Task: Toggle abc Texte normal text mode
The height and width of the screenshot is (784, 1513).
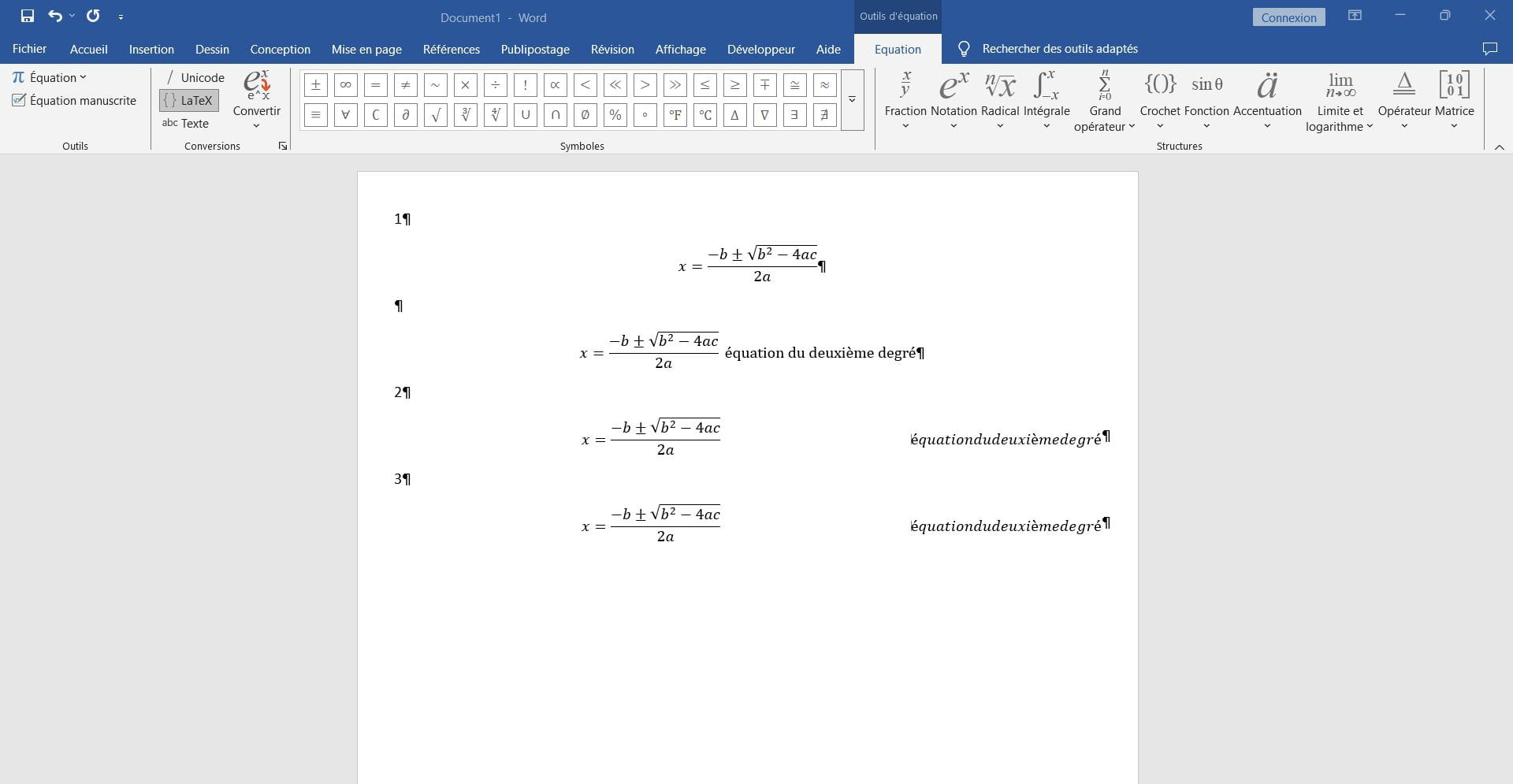Action: (186, 123)
